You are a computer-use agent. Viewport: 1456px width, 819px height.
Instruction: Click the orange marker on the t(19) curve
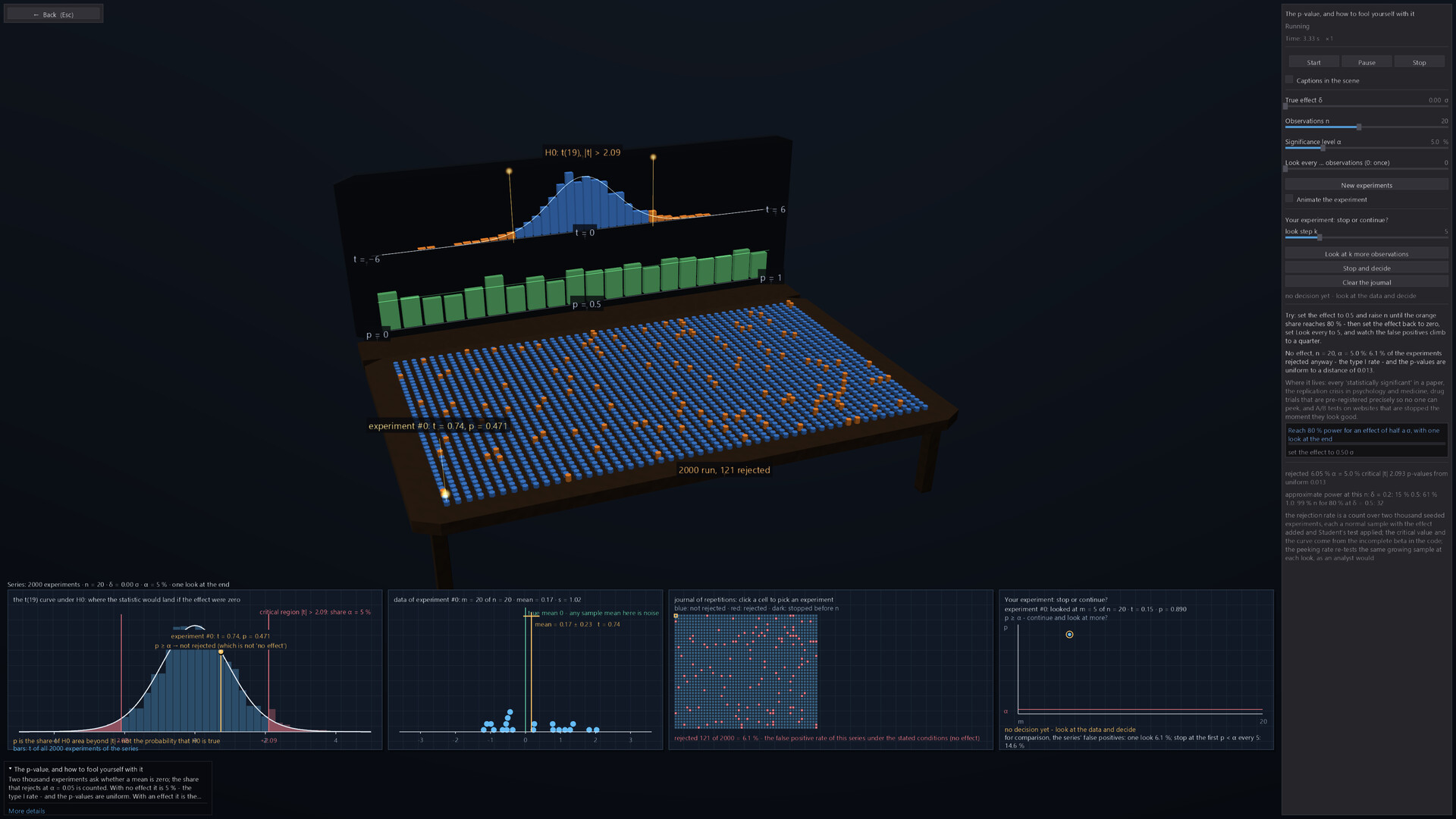pos(221,652)
